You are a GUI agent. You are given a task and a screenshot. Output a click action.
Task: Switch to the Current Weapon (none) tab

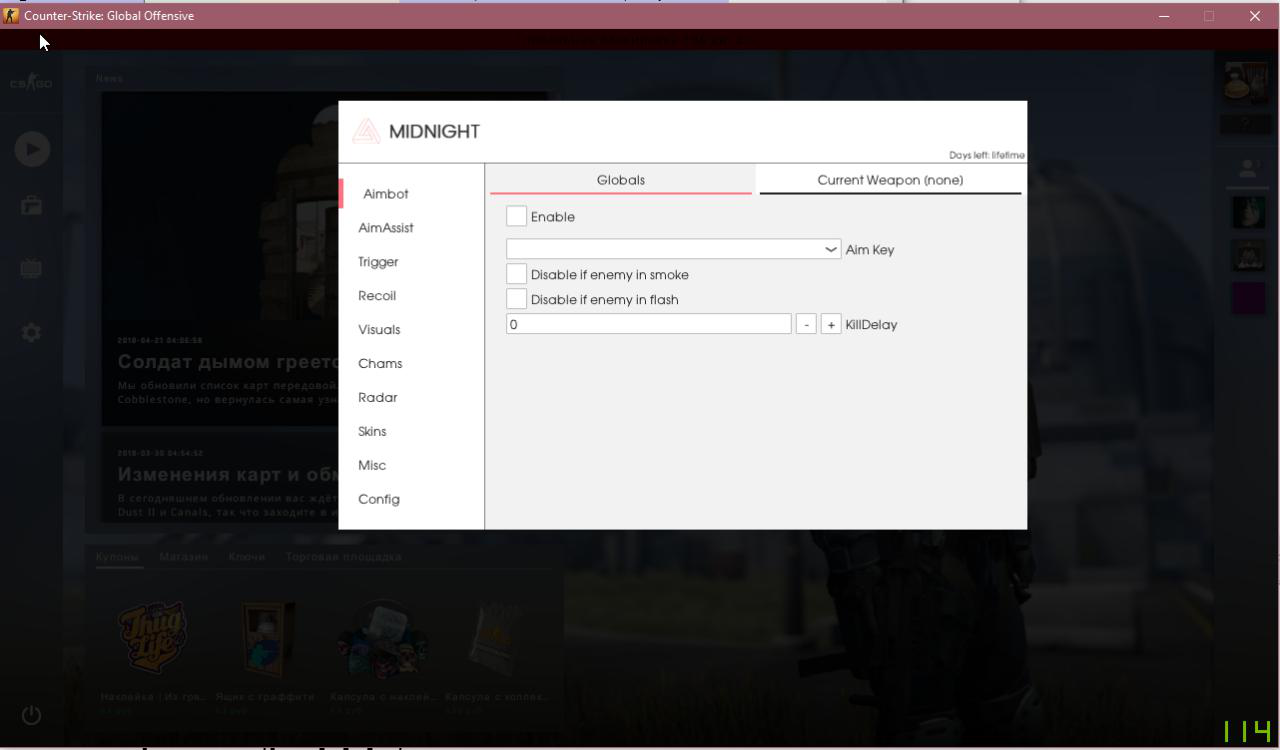coord(890,180)
